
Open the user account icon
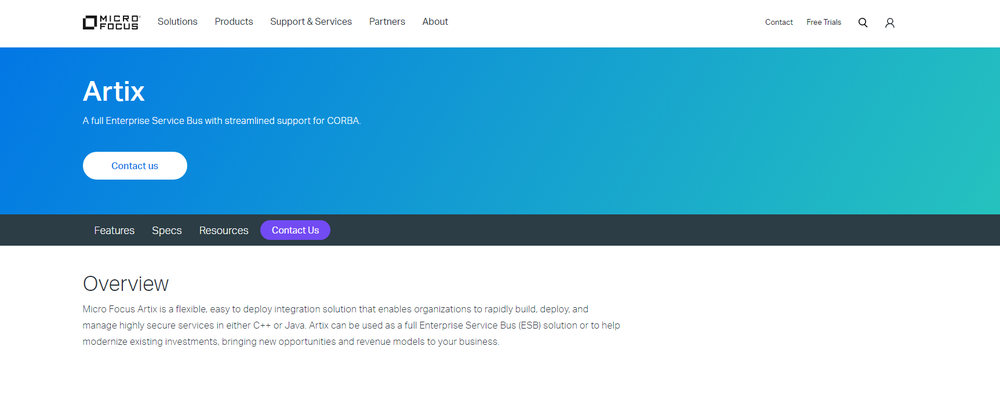890,22
